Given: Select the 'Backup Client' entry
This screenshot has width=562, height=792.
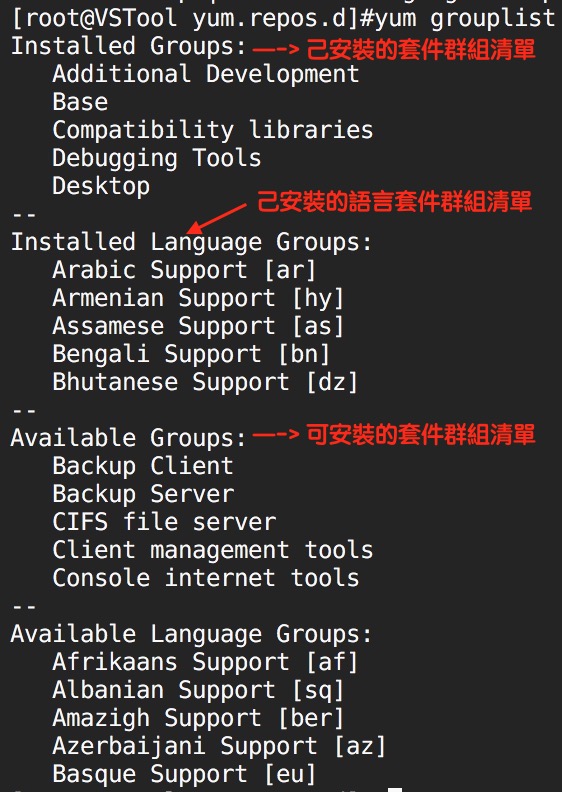Looking at the screenshot, I should click(143, 466).
